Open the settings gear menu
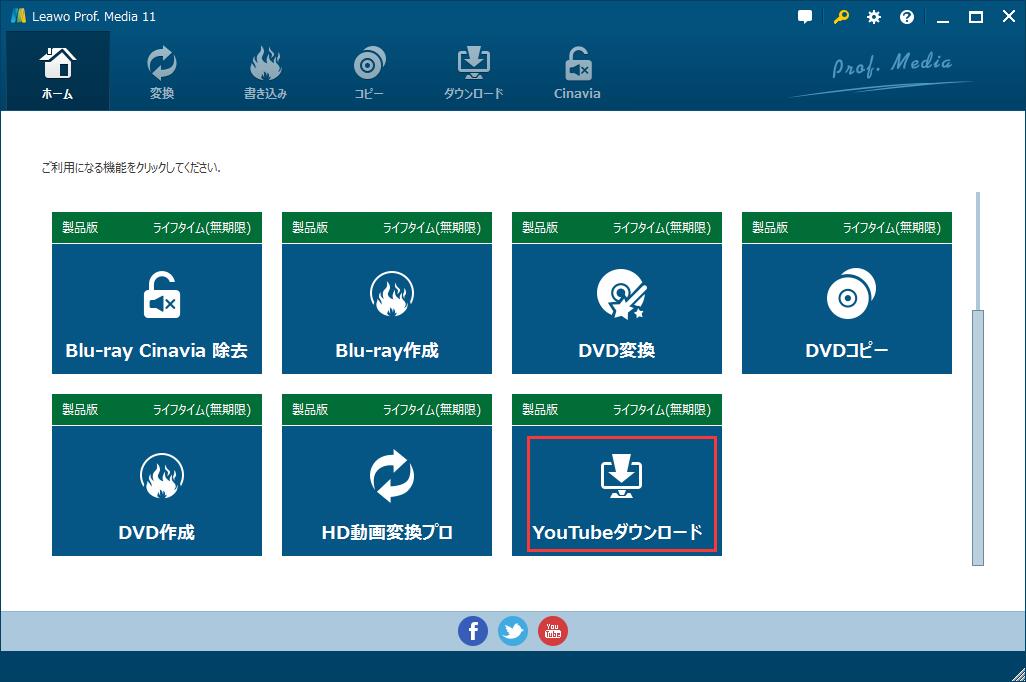Image resolution: width=1026 pixels, height=682 pixels. click(873, 16)
